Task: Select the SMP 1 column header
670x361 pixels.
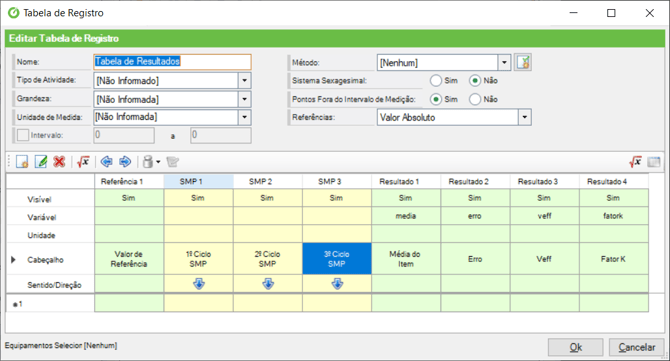Action: coord(199,182)
